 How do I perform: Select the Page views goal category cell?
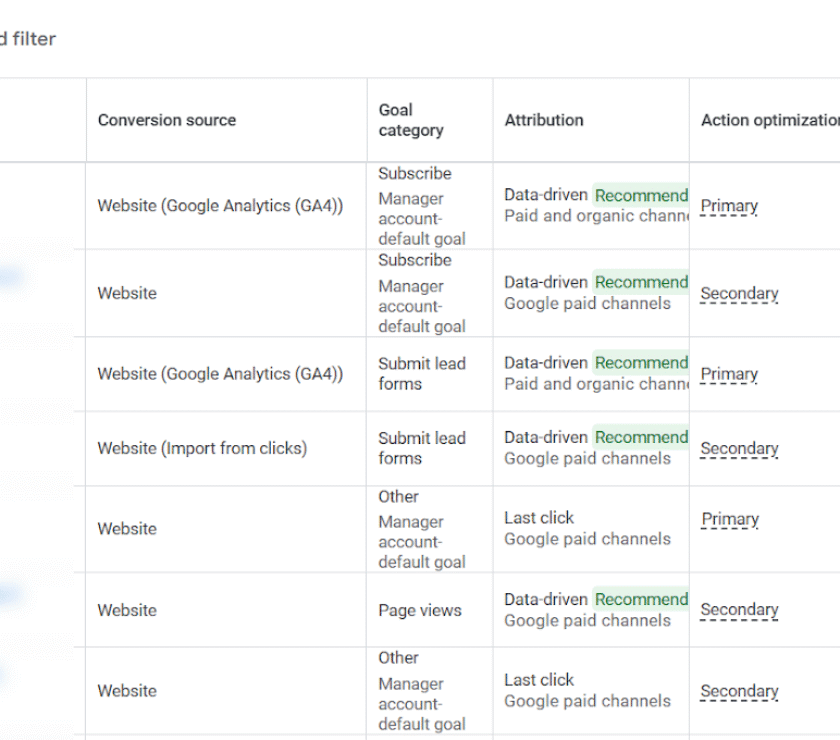(420, 610)
